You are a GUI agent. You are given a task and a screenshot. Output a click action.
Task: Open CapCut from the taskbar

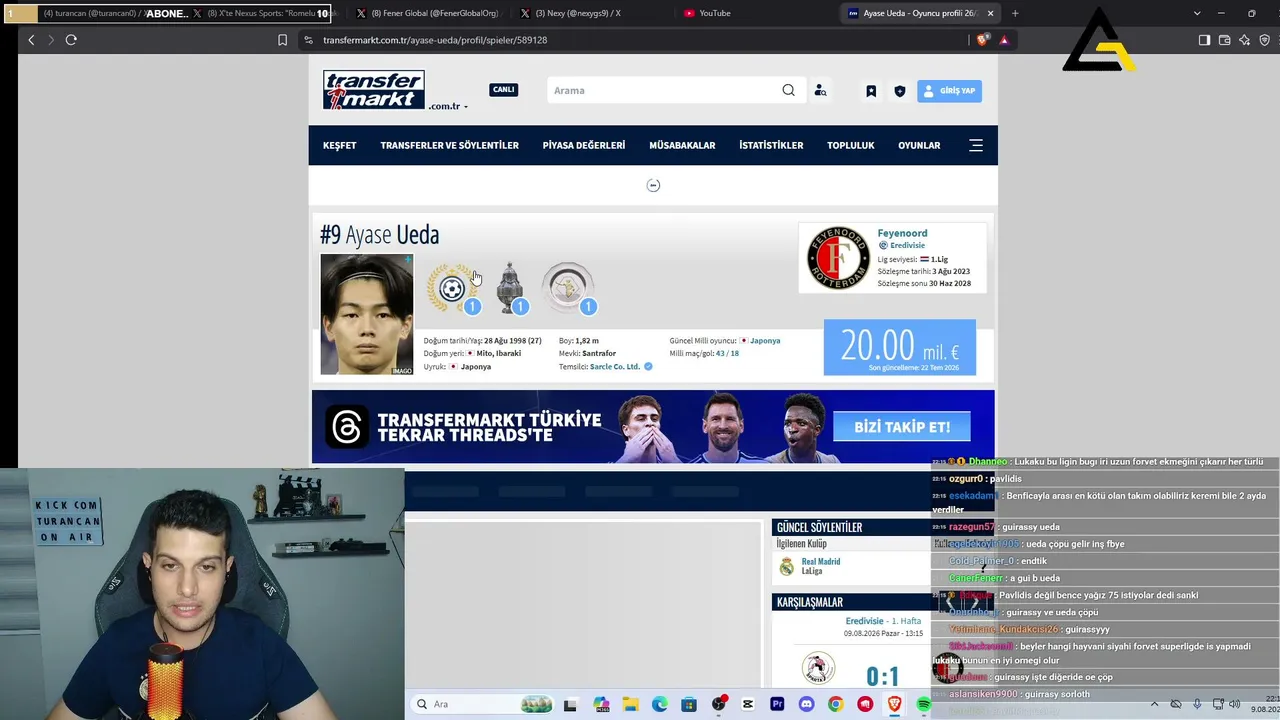coord(748,704)
